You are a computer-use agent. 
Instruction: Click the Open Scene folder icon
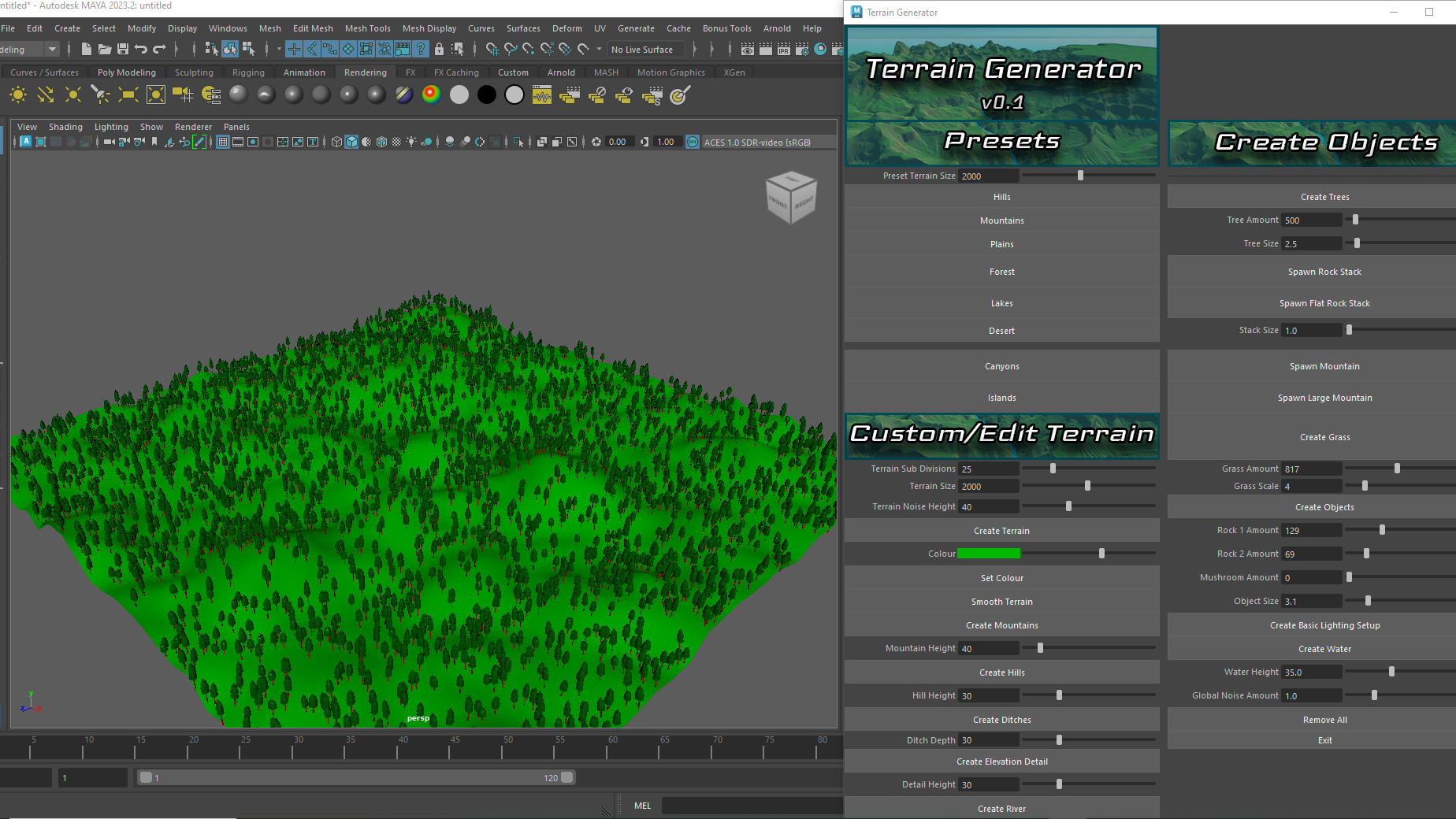pyautogui.click(x=105, y=49)
